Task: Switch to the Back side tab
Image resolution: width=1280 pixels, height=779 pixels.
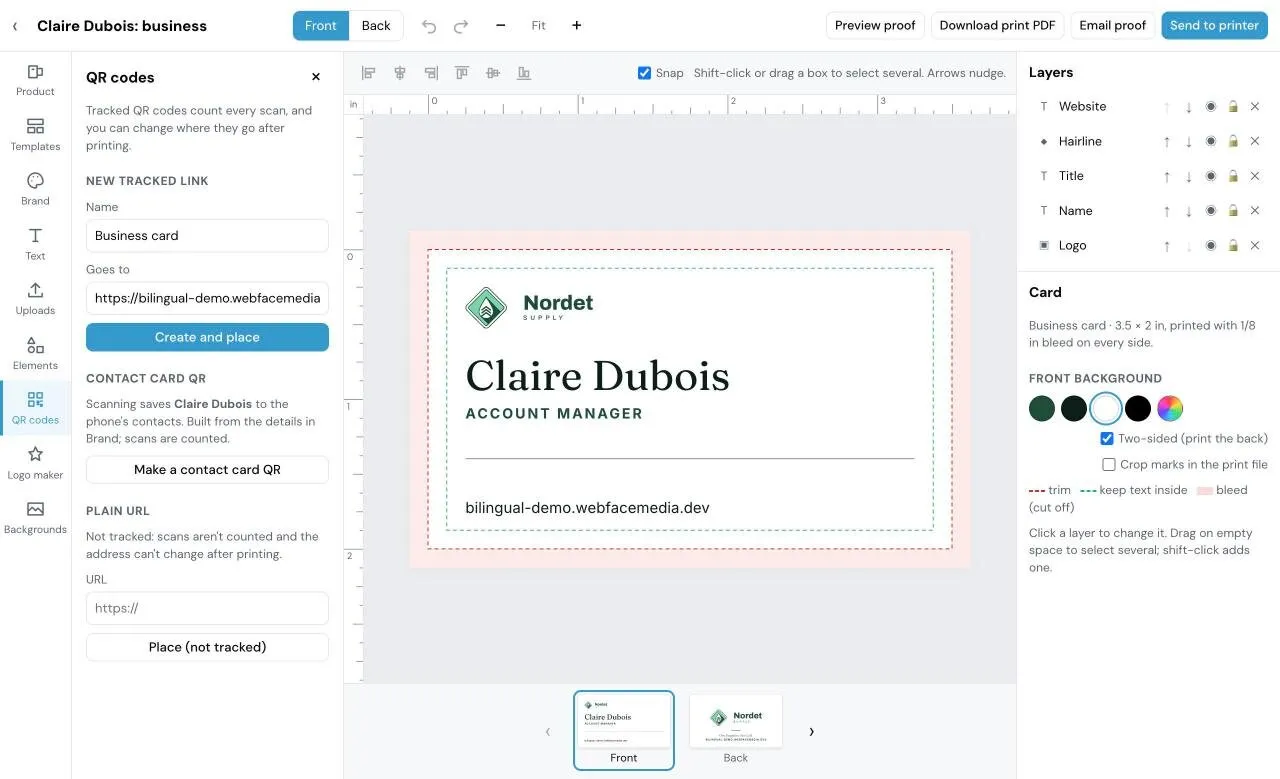Action: 376,26
